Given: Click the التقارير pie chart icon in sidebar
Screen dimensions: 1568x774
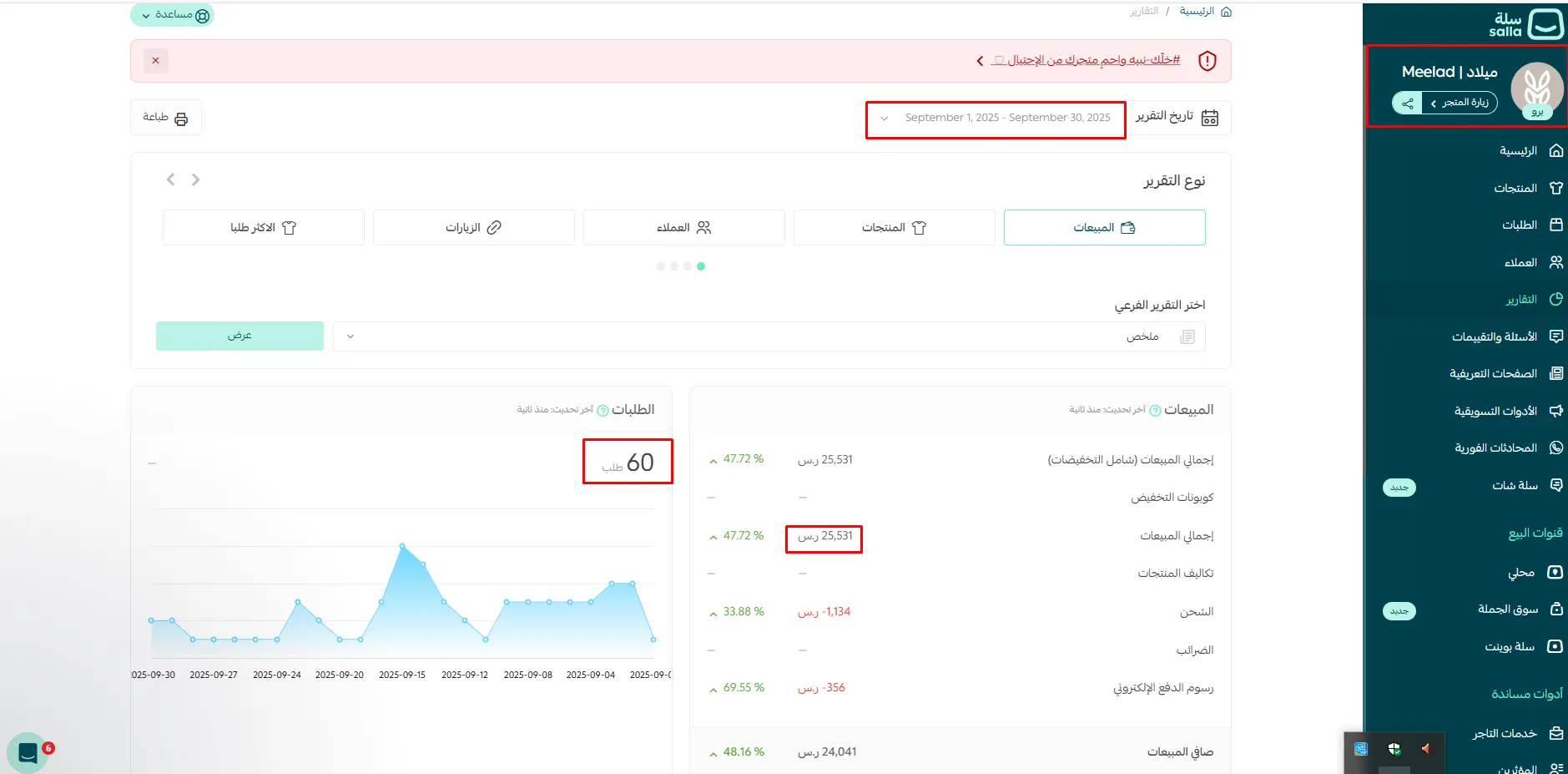Looking at the screenshot, I should click(1556, 299).
